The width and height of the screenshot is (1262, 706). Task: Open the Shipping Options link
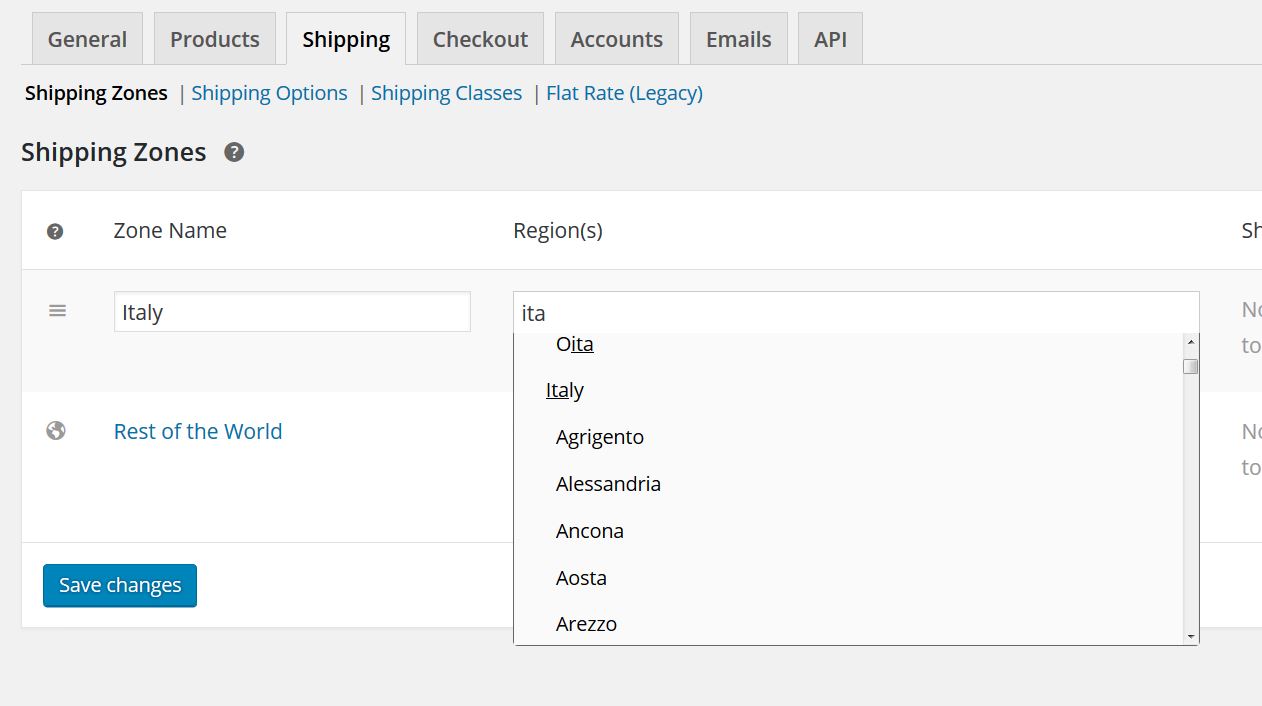(269, 93)
